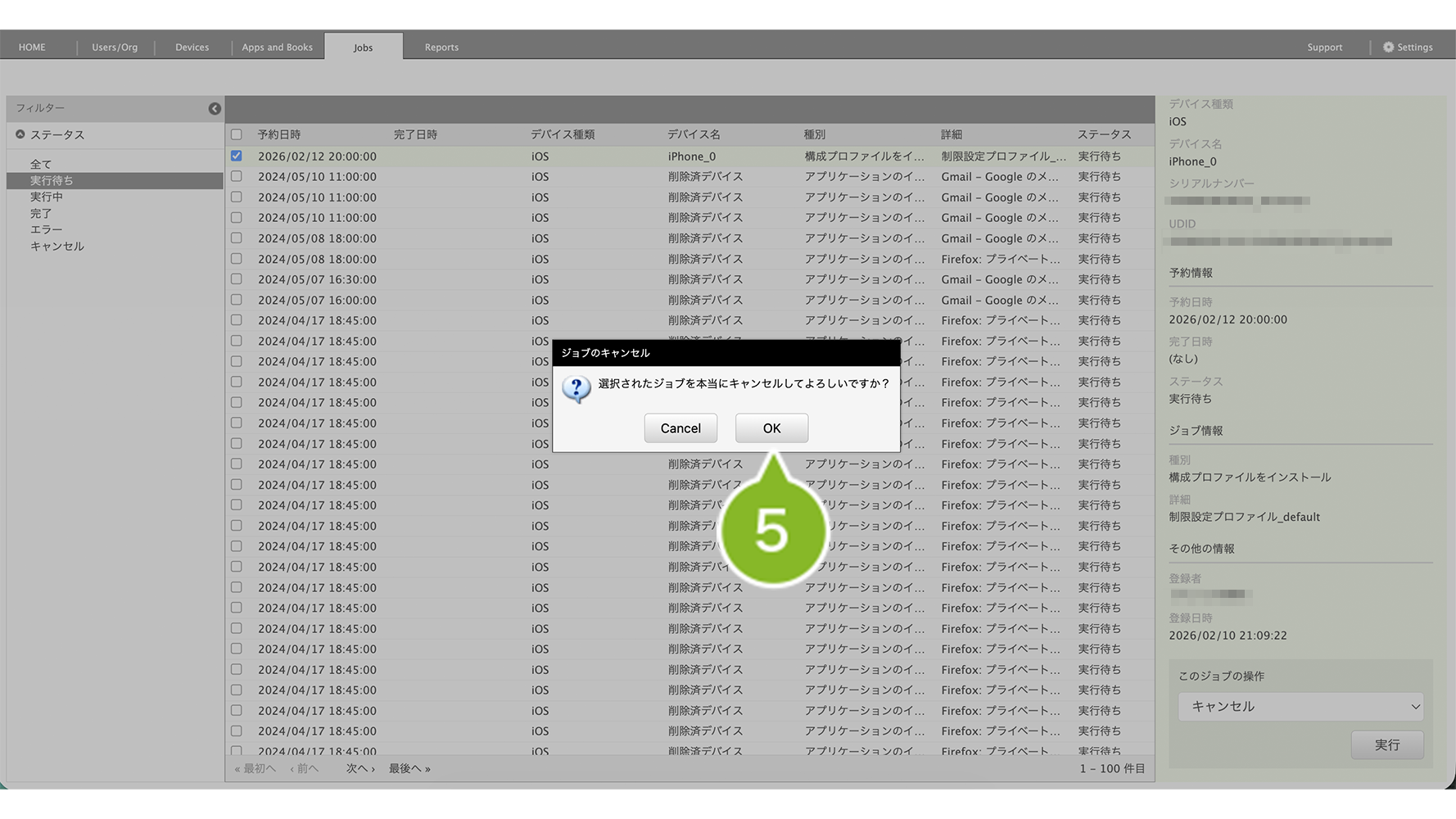Click the question mark dialog icon
Screen dimensions: 1456x819
coord(577,389)
